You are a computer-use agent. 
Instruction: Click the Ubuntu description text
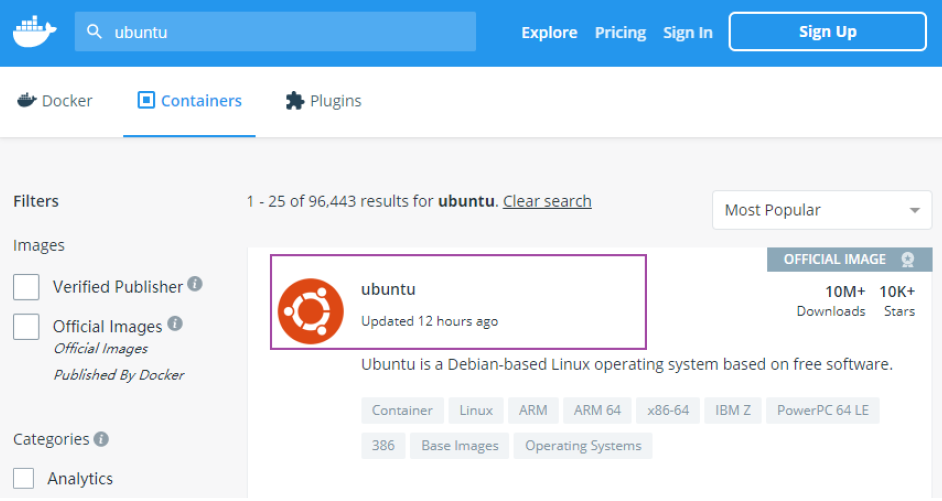click(x=627, y=365)
